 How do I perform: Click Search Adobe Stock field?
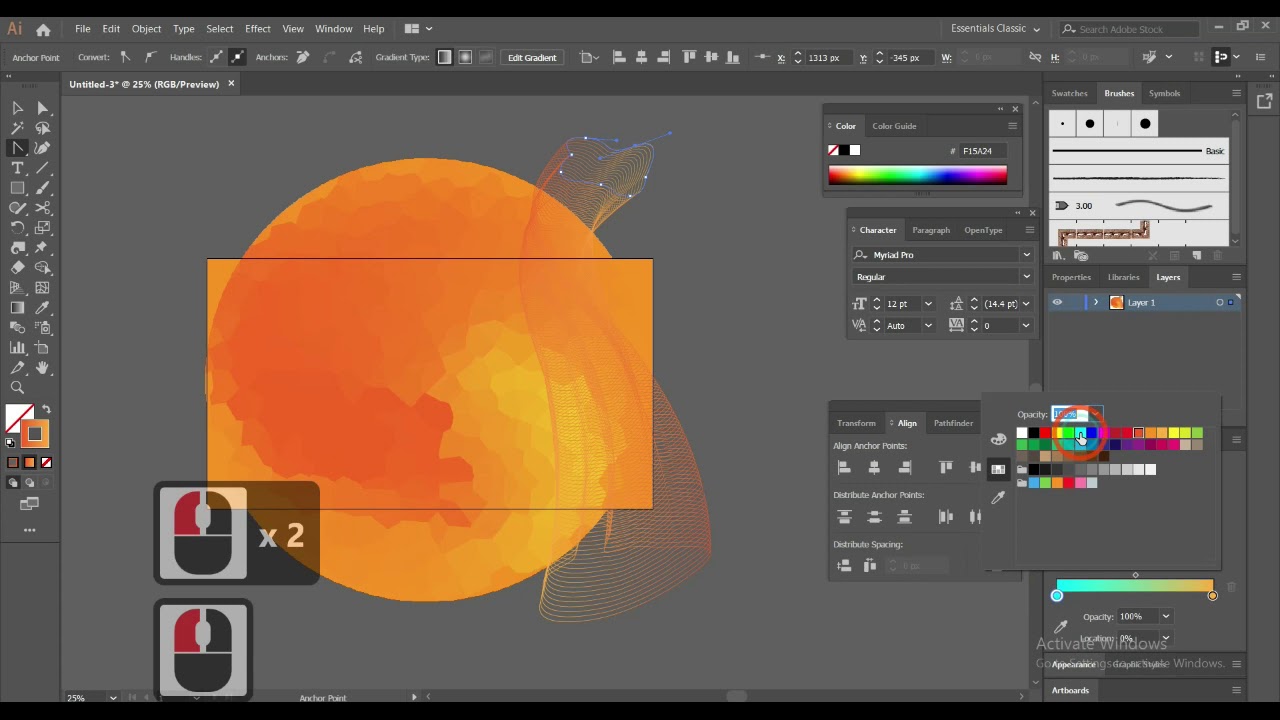1130,29
